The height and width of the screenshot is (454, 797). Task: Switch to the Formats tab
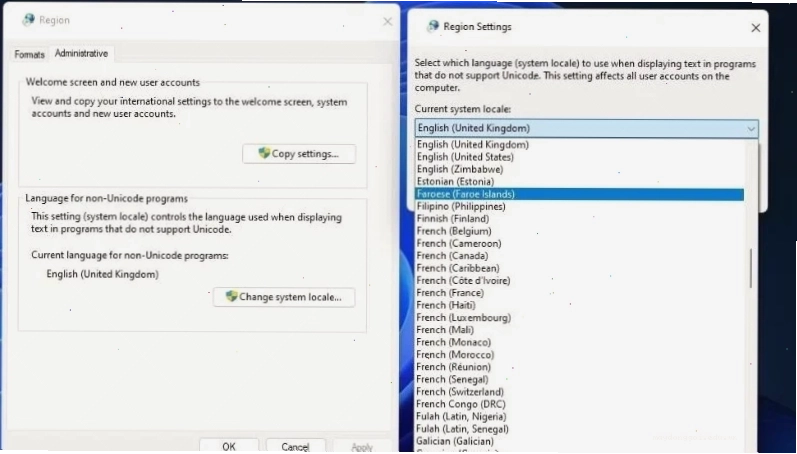[x=29, y=54]
